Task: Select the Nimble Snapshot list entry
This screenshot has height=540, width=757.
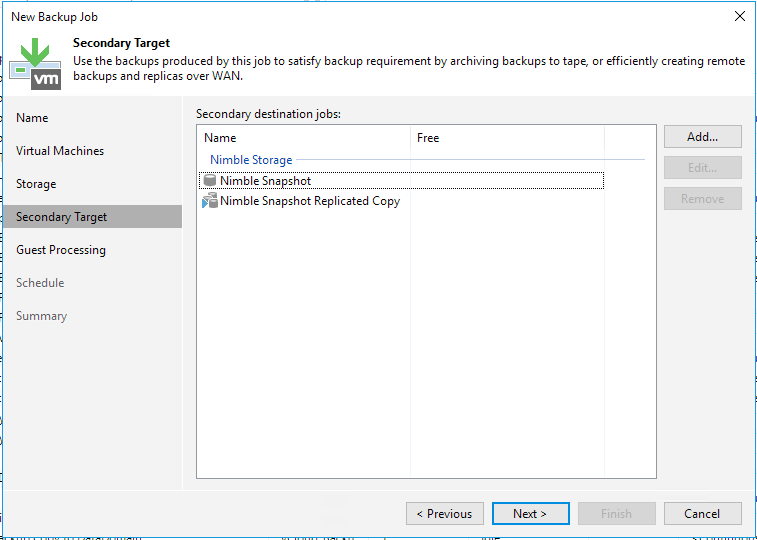Action: click(265, 181)
